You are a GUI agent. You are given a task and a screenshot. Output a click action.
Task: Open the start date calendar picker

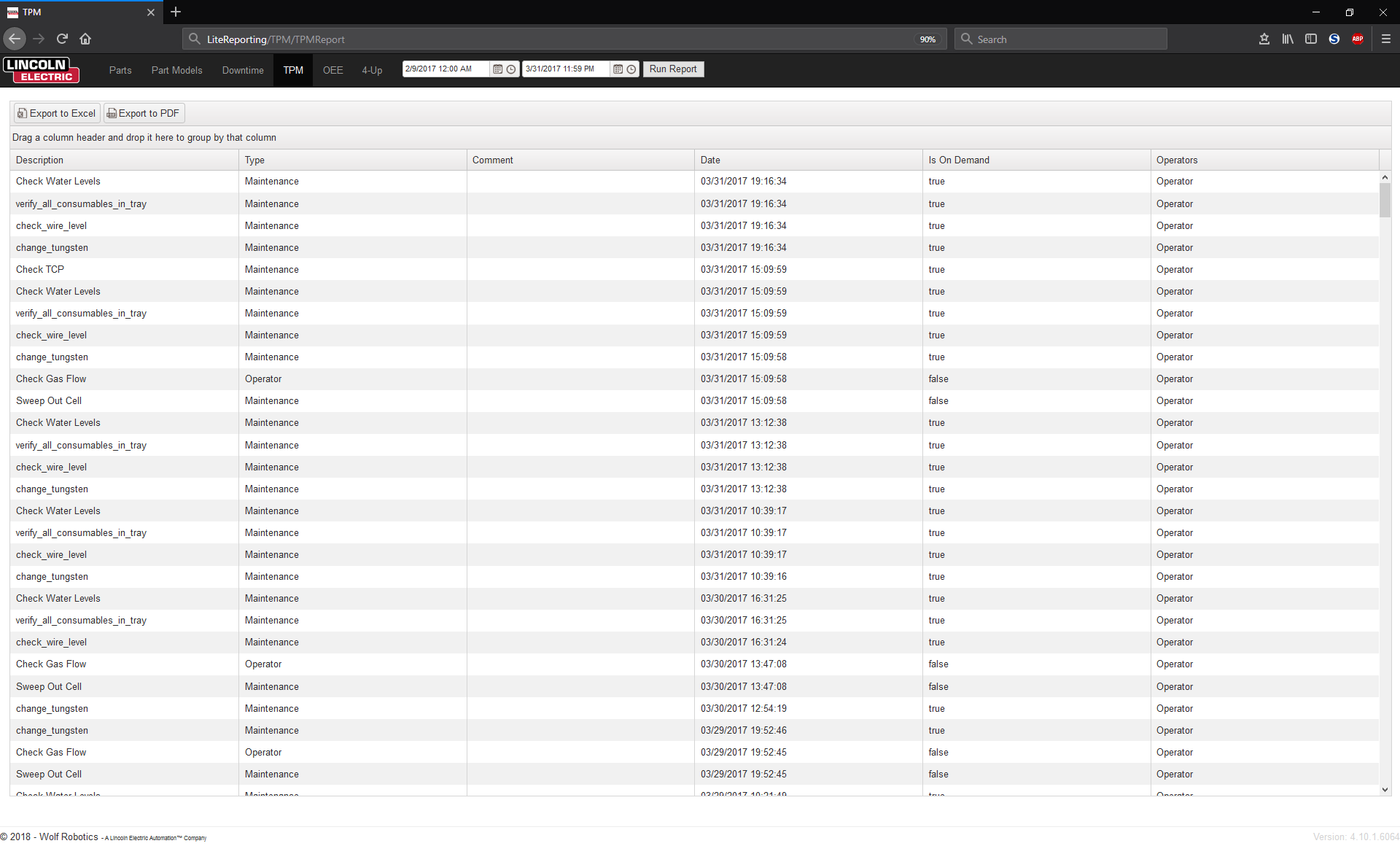click(x=498, y=69)
